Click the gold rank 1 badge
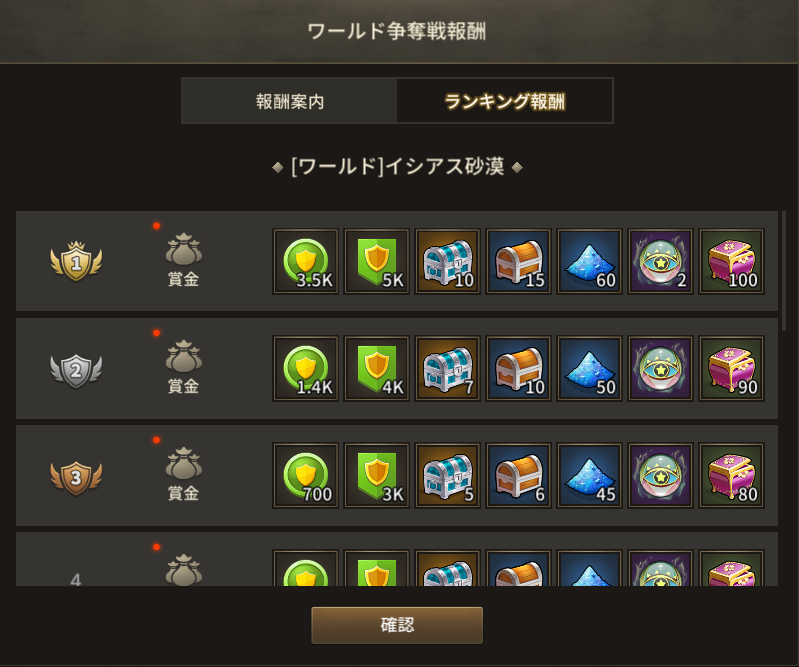This screenshot has width=799, height=667. [76, 261]
